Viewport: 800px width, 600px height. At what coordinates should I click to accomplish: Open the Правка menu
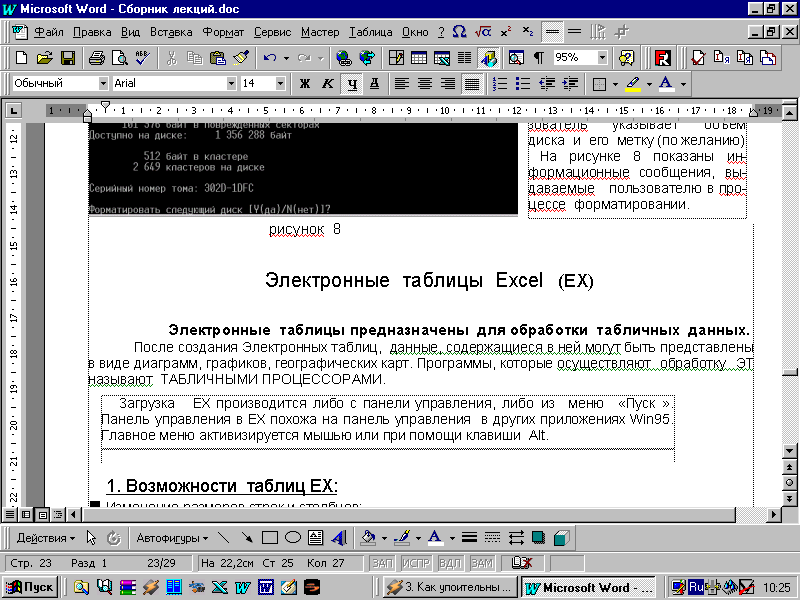coord(92,32)
